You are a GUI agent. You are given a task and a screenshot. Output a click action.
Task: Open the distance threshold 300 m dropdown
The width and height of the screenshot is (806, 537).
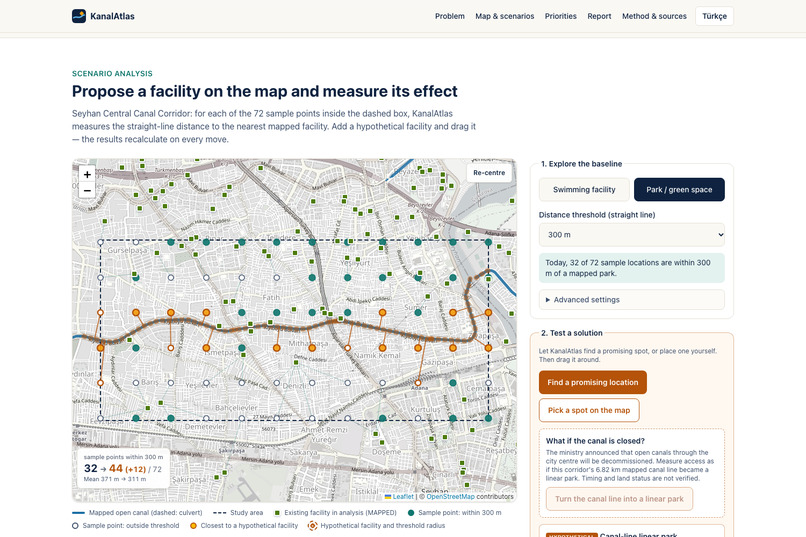(632, 235)
